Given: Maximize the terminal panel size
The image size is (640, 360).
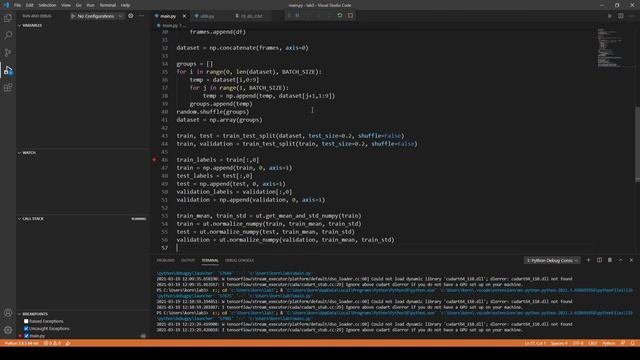Looking at the screenshot, I should 620,260.
